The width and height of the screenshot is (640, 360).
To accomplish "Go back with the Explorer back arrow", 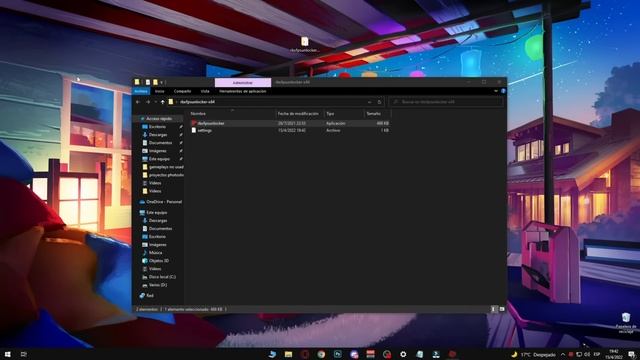I will click(138, 102).
